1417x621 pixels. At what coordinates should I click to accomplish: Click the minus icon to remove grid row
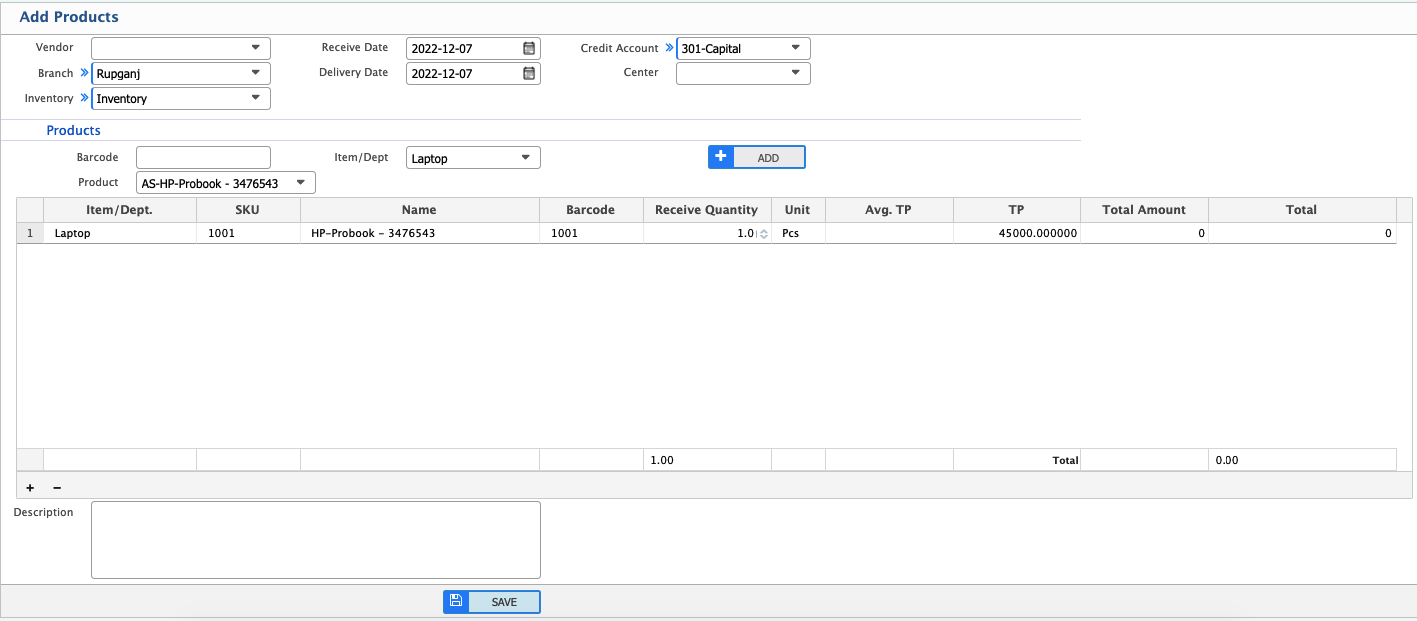click(x=57, y=487)
